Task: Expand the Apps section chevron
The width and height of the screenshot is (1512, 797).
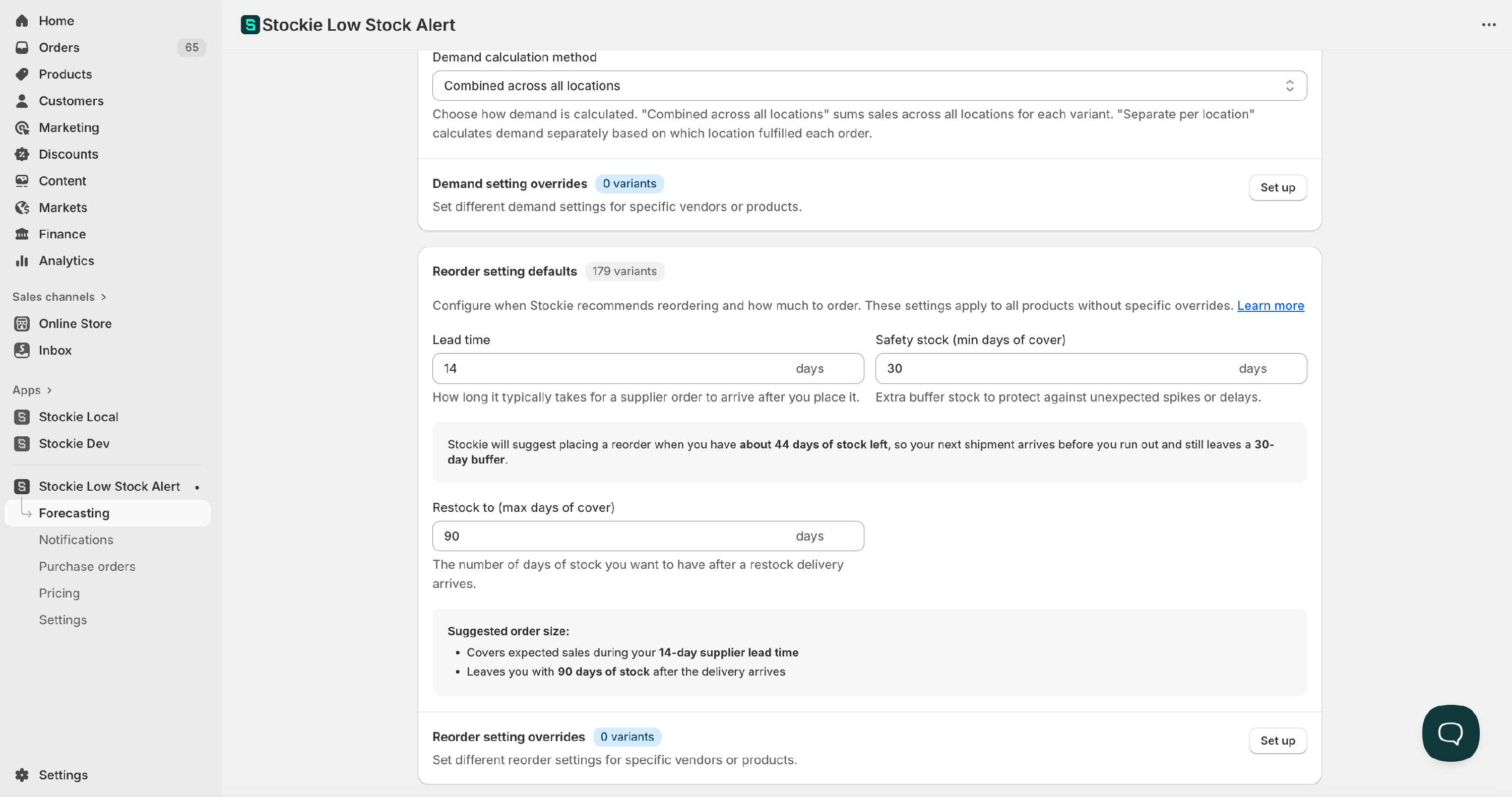Action: [x=49, y=390]
